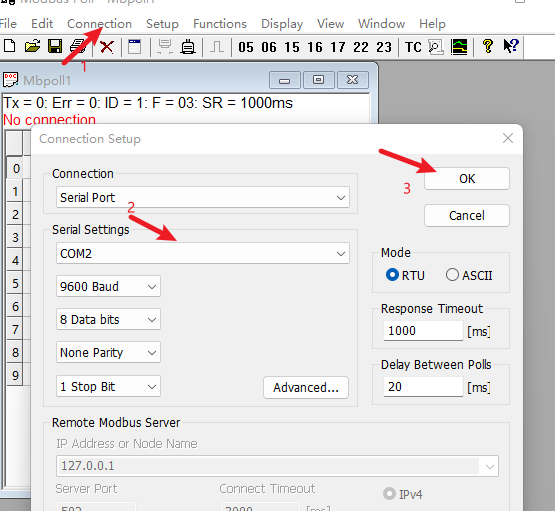Select the RTU mode radio button

pos(392,275)
